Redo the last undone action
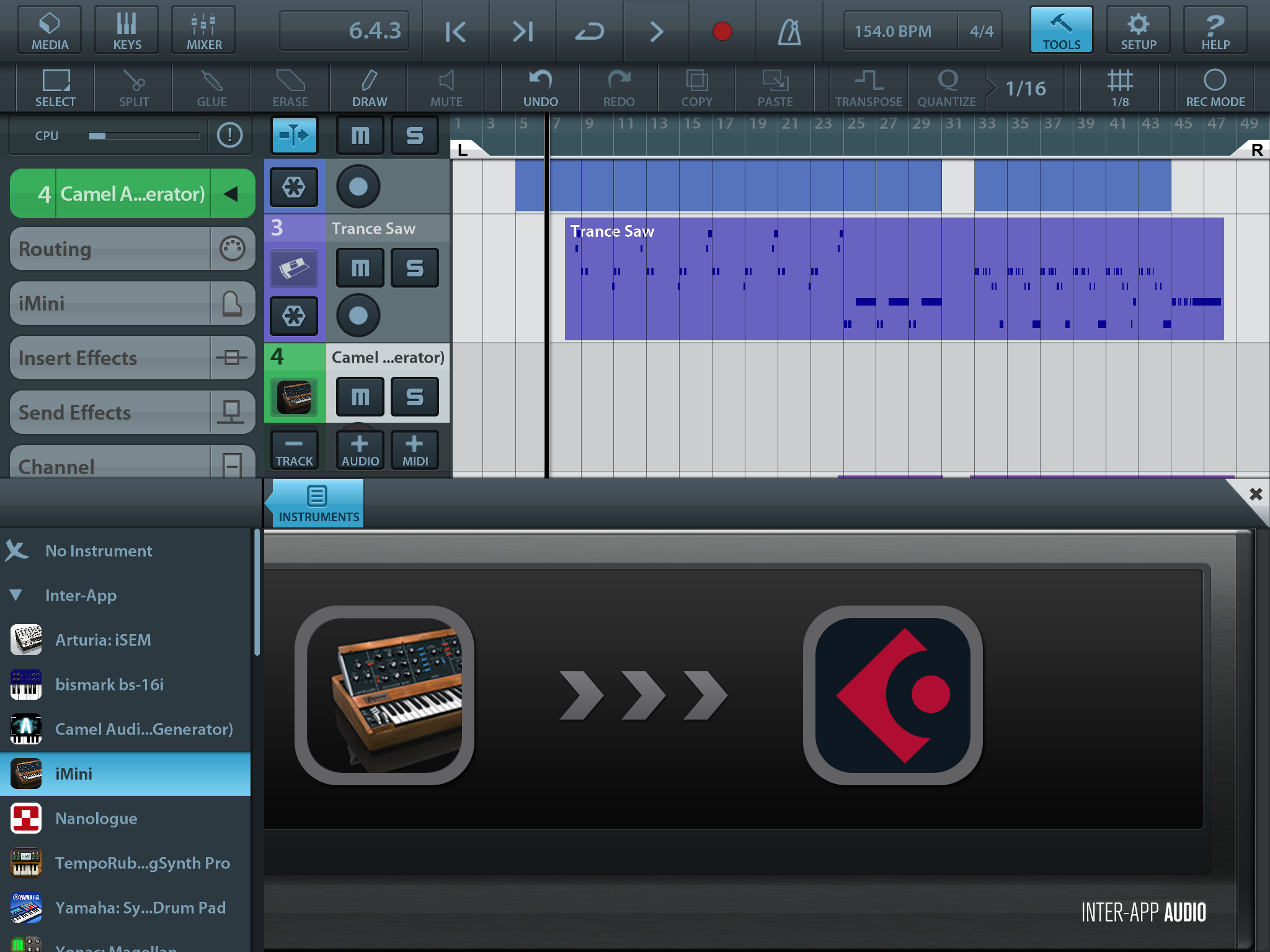The height and width of the screenshot is (952, 1270). [x=619, y=88]
